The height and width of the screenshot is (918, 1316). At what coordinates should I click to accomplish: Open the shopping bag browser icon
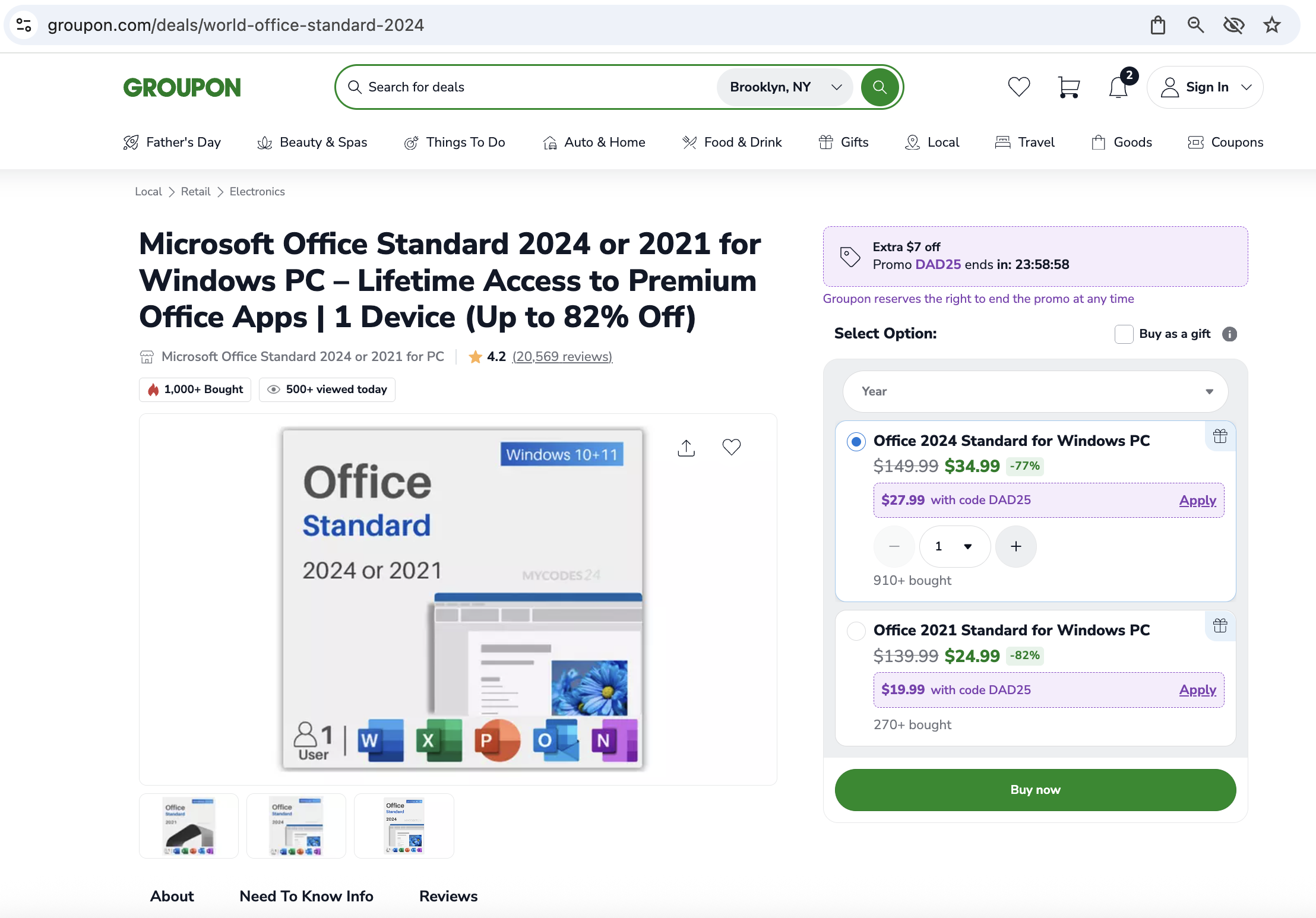pos(1157,25)
